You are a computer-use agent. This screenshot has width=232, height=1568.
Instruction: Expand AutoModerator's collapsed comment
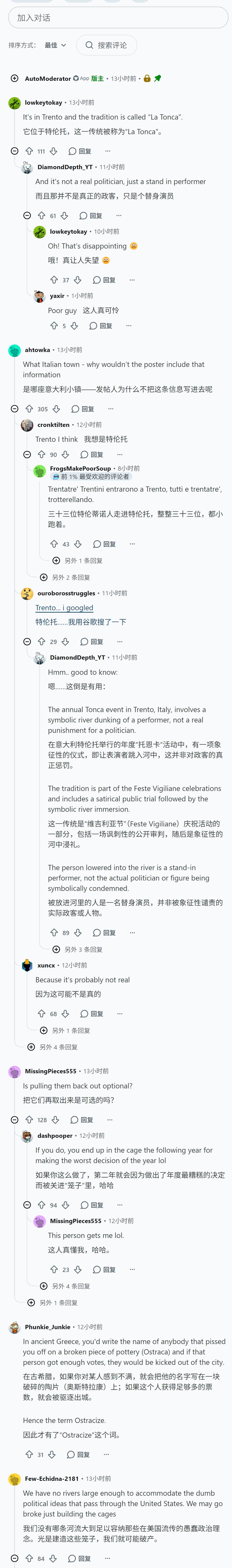pos(15,78)
